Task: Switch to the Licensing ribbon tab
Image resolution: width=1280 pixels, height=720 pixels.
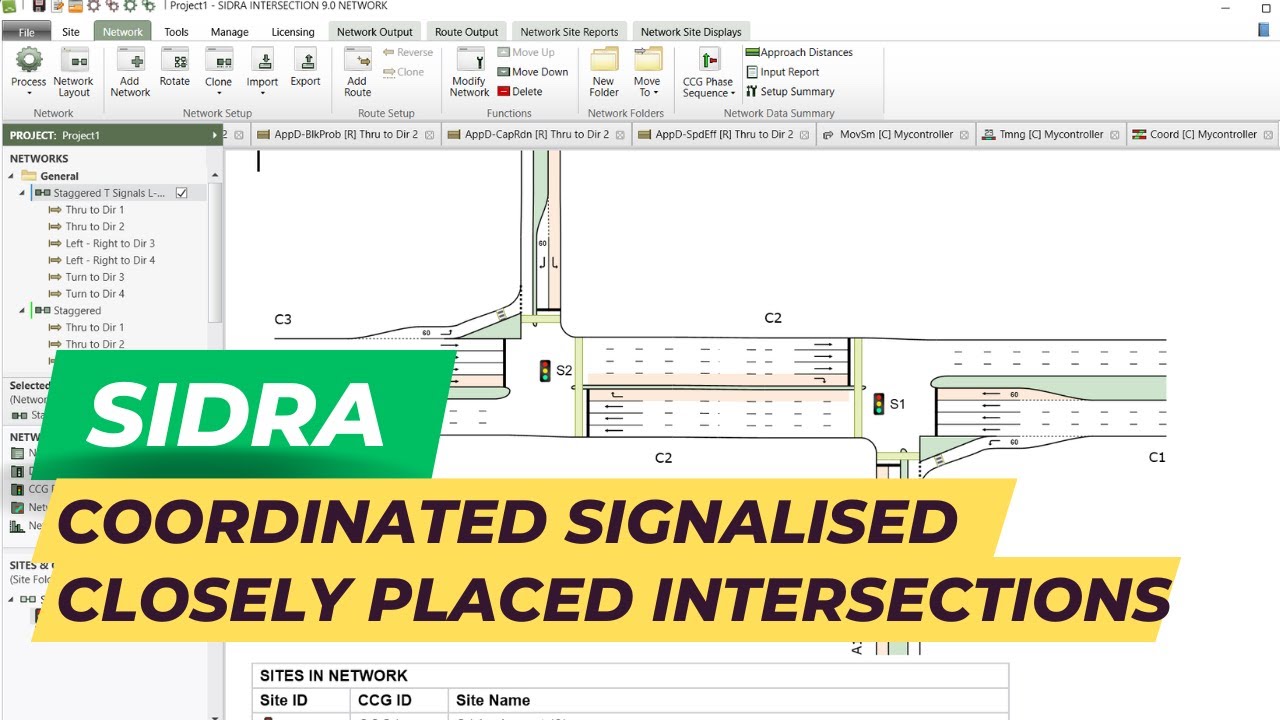Action: tap(292, 32)
